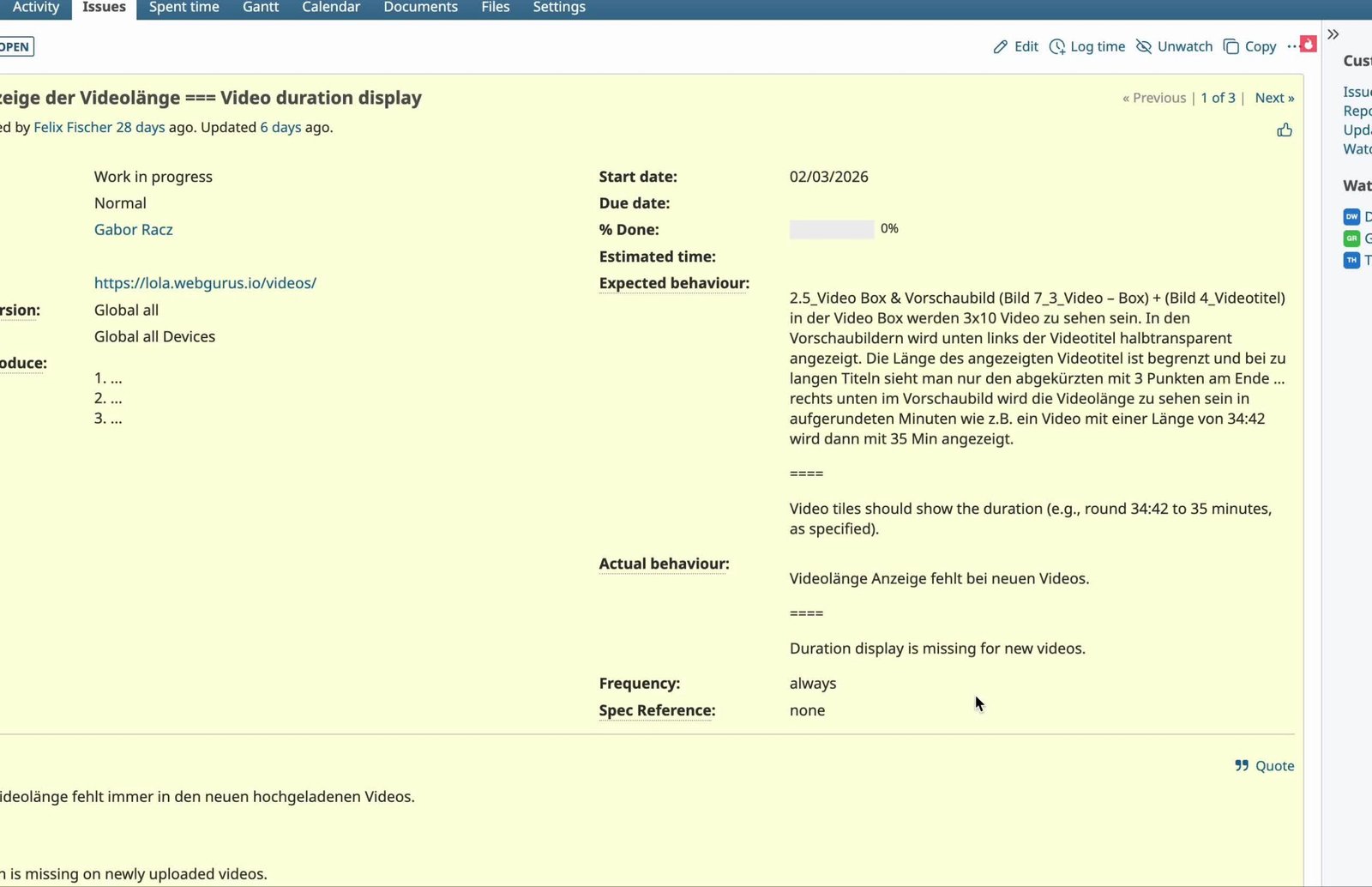Go to the Next issue link
The image size is (1372, 887).
1274,98
